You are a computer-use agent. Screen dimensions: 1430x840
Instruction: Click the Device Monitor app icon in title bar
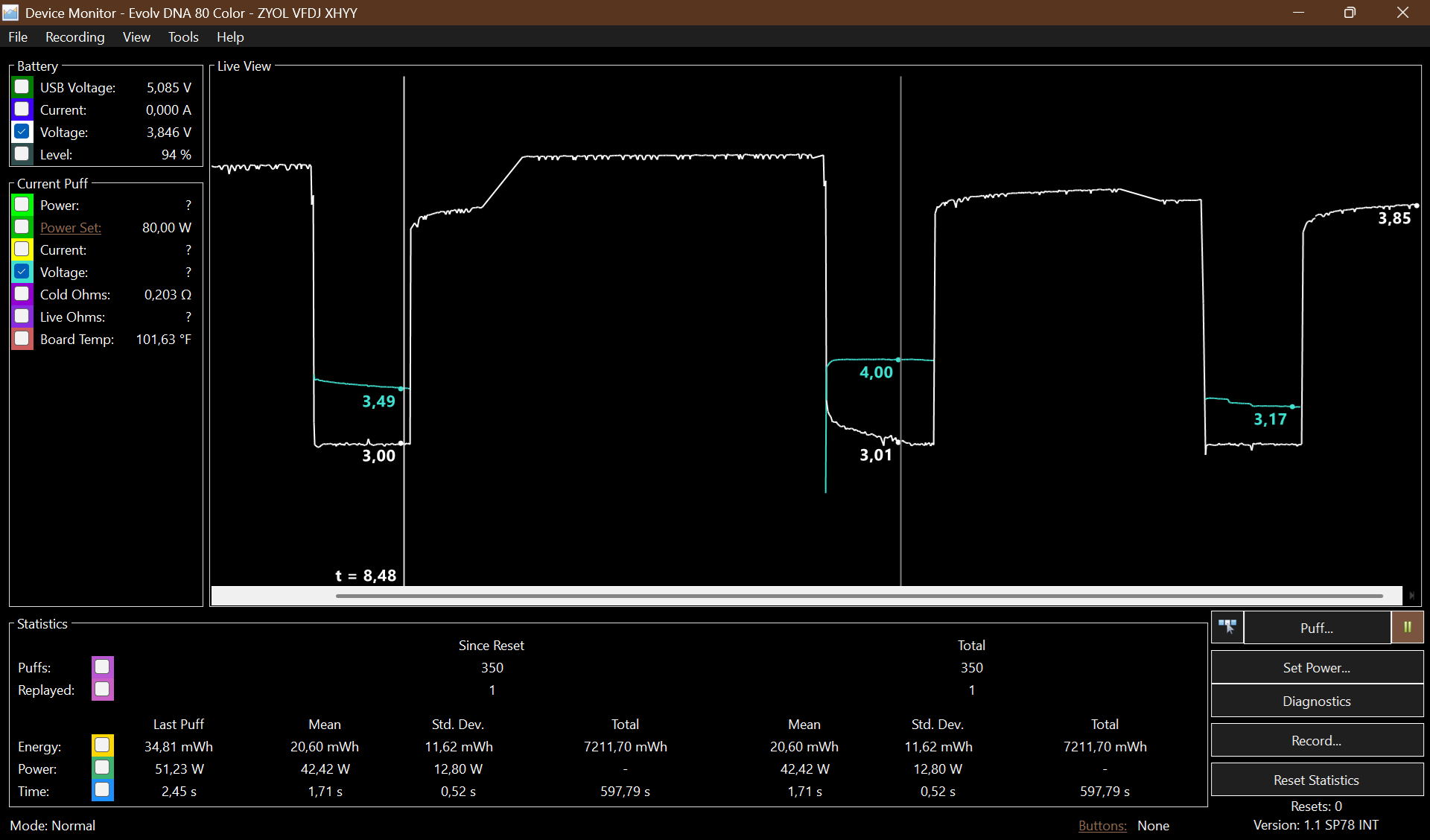[10, 13]
